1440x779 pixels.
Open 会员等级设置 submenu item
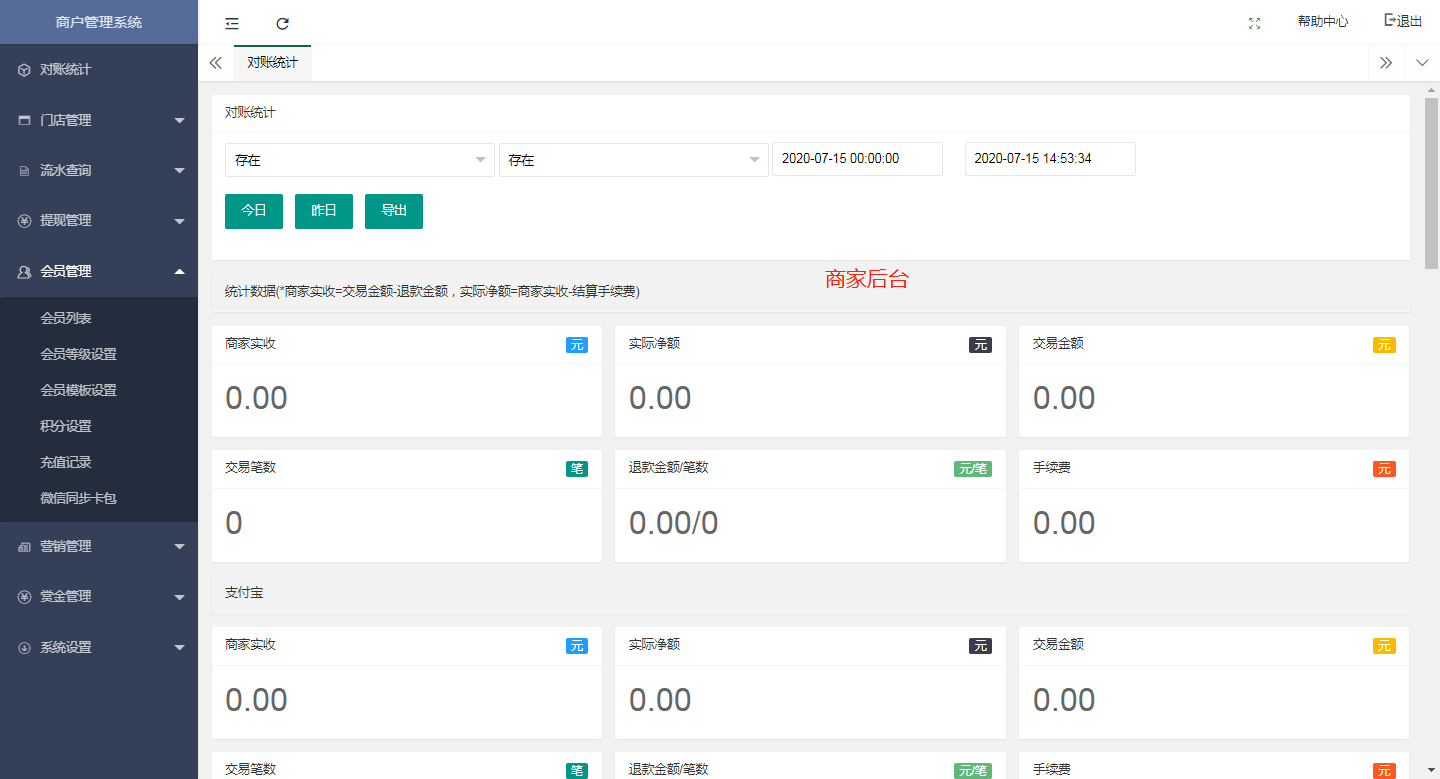(x=99, y=354)
